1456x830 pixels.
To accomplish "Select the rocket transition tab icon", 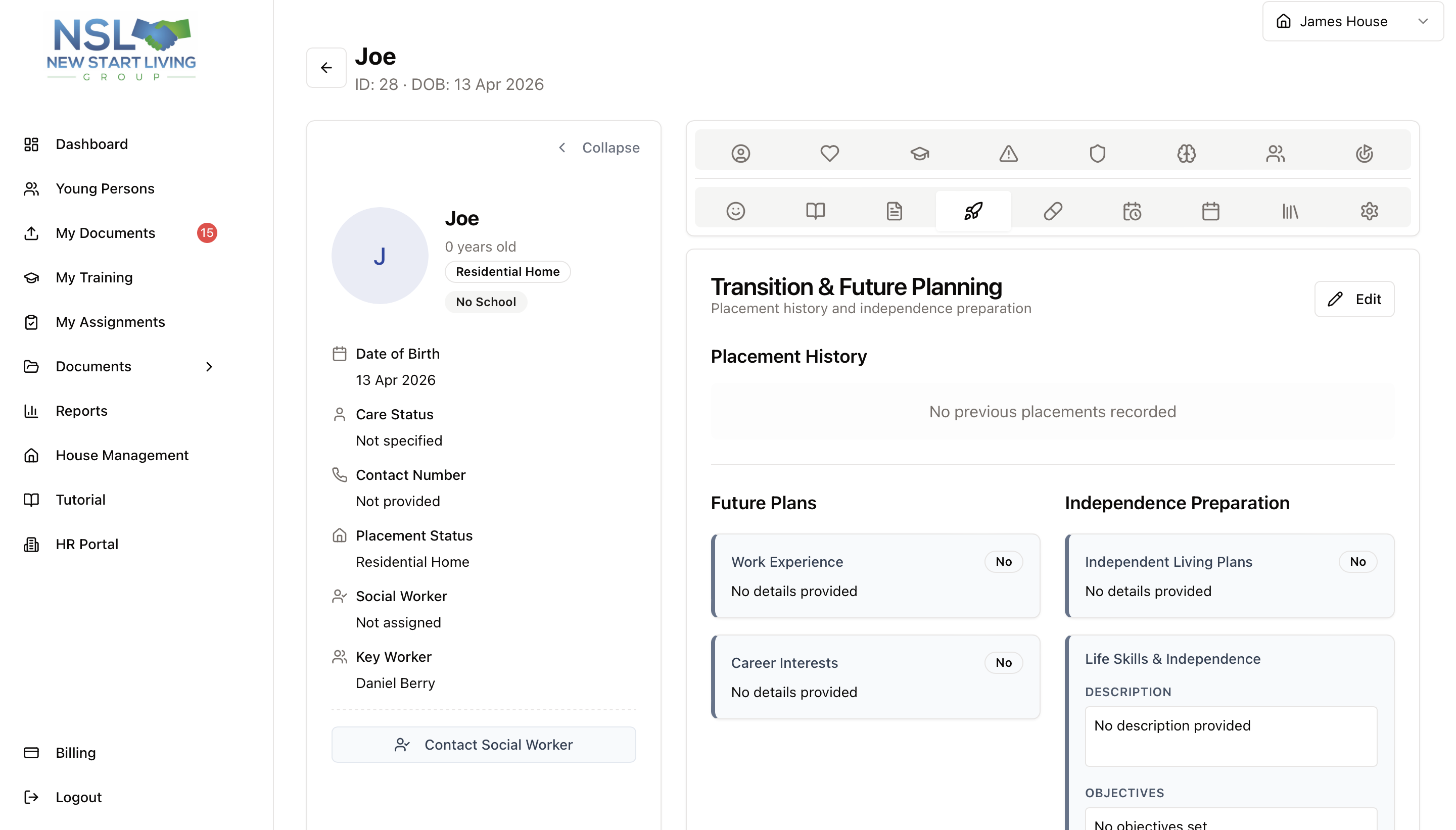I will click(973, 211).
